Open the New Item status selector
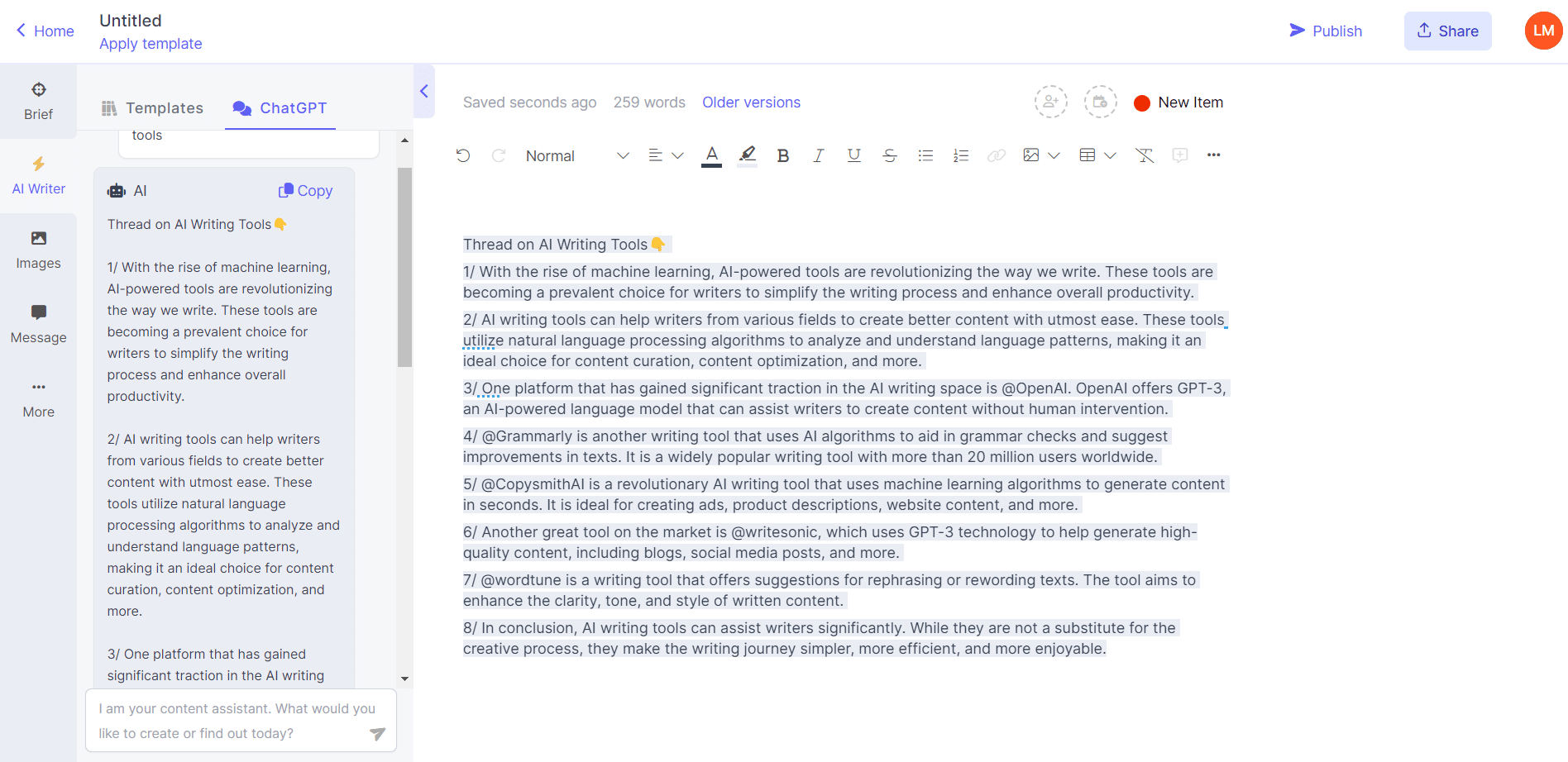Image resolution: width=1568 pixels, height=762 pixels. pos(1178,102)
